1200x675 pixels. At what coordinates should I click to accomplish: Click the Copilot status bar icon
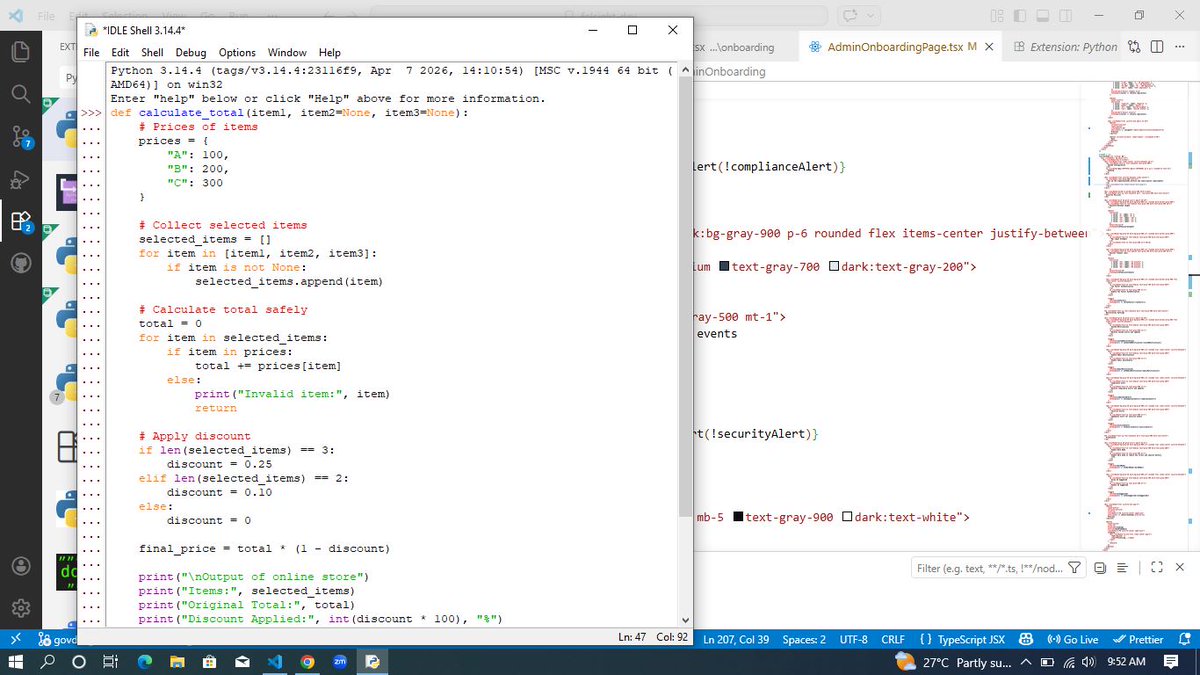pos(1026,639)
